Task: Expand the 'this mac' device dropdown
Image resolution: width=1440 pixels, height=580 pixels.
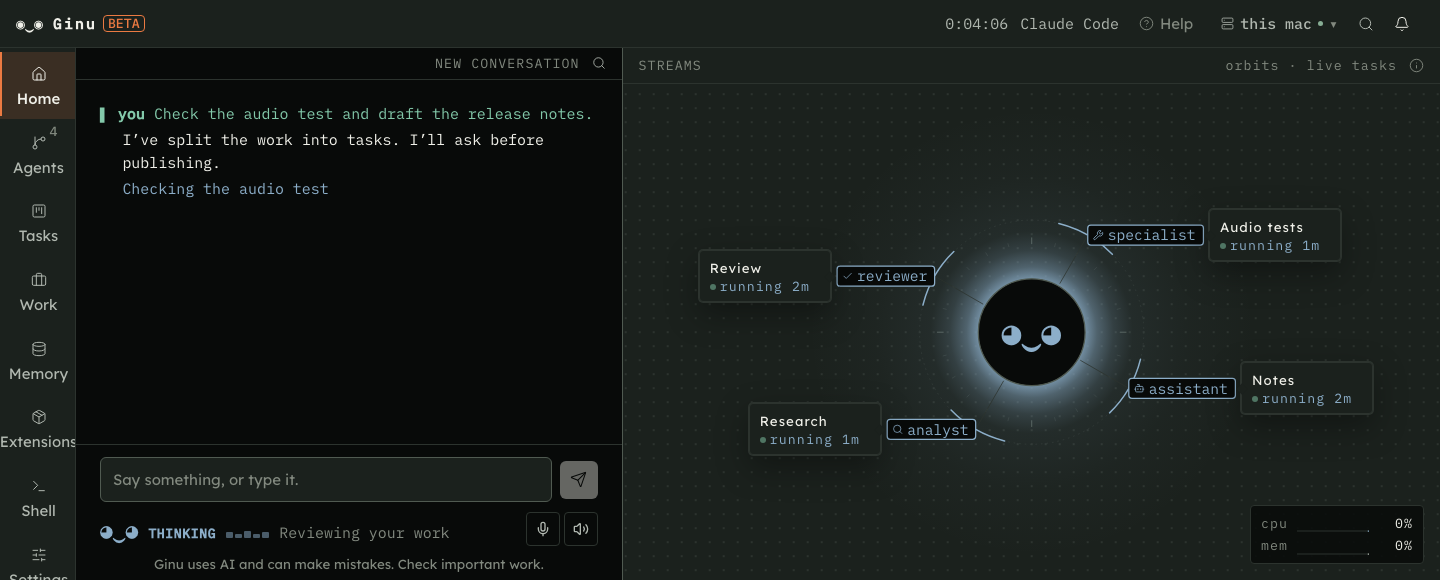Action: pos(1279,24)
